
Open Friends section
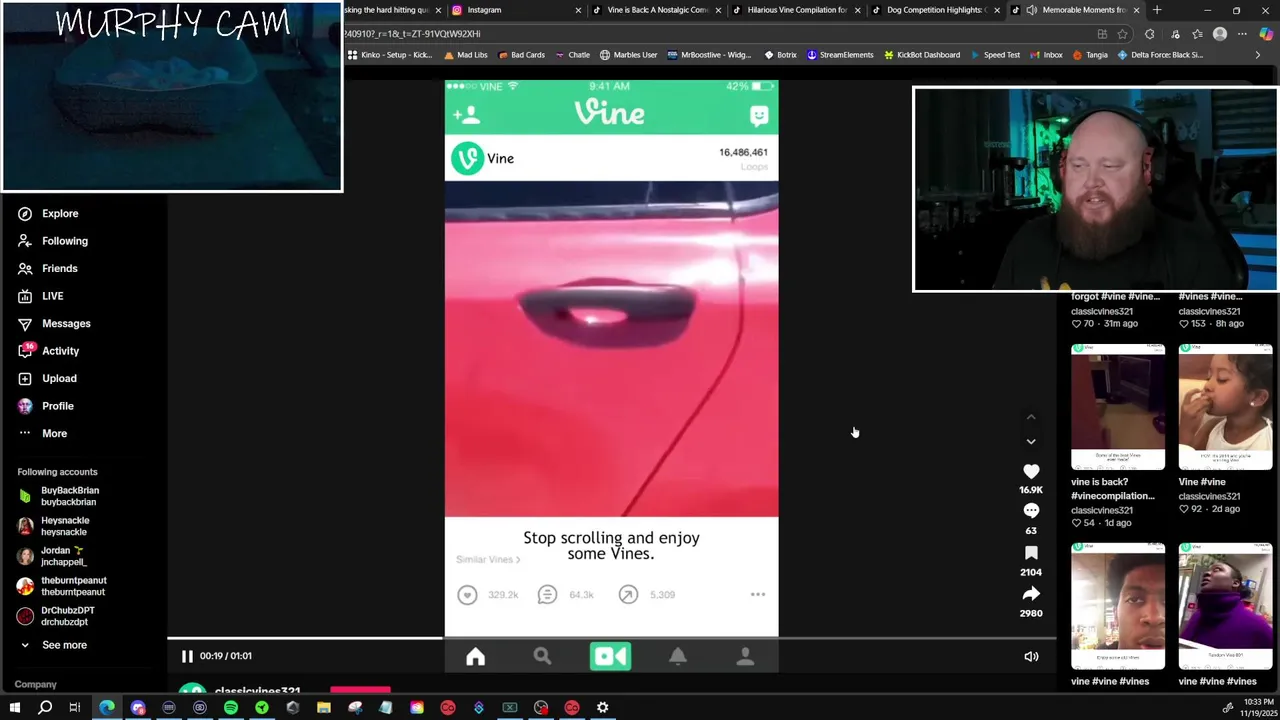[47, 268]
